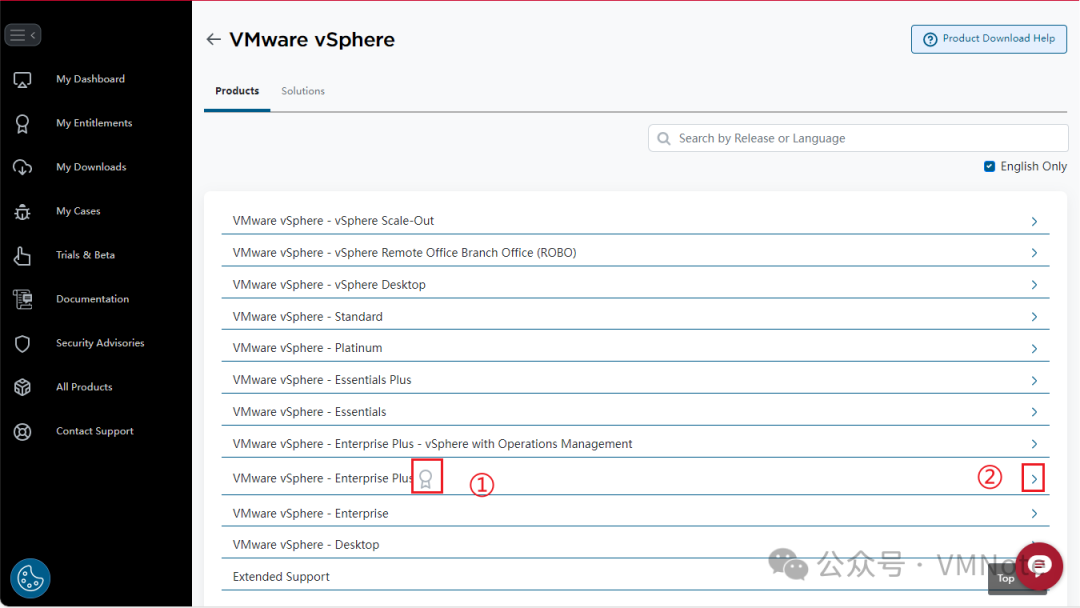Open Trials & Beta menu item
This screenshot has width=1080, height=608.
click(x=85, y=255)
